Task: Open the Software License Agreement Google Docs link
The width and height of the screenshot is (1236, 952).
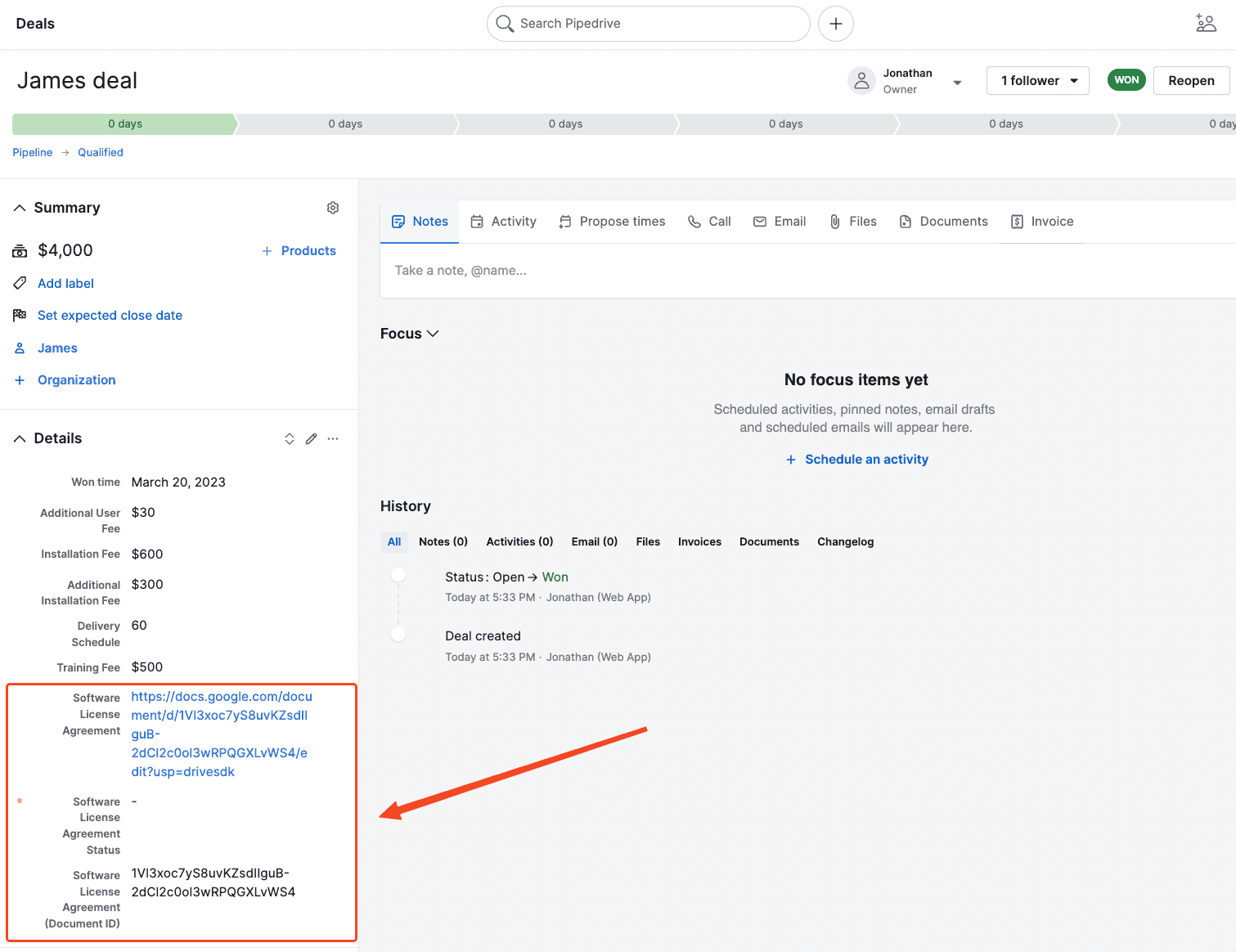Action: coord(221,696)
